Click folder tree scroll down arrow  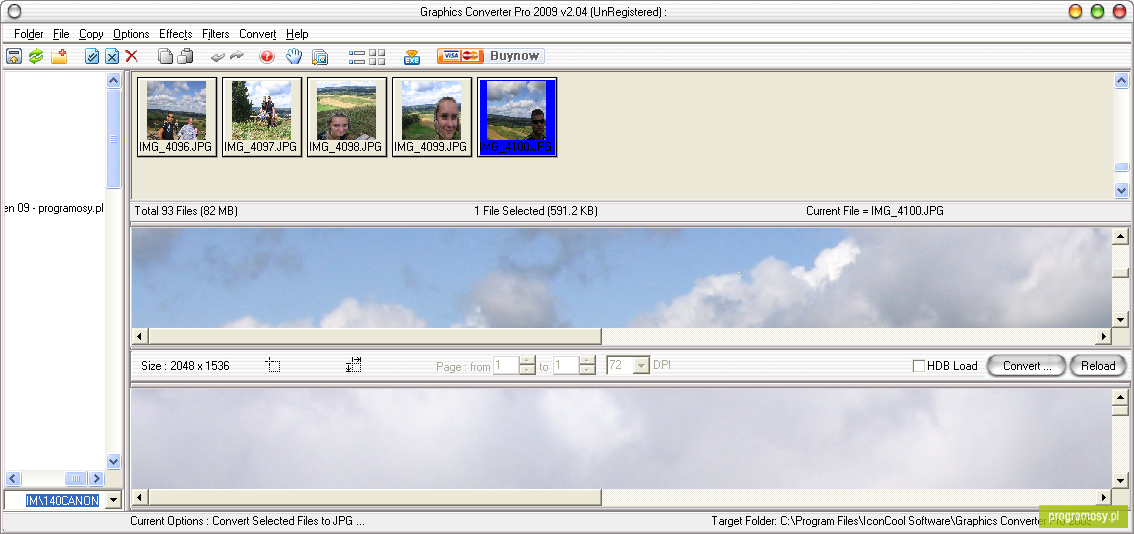114,461
